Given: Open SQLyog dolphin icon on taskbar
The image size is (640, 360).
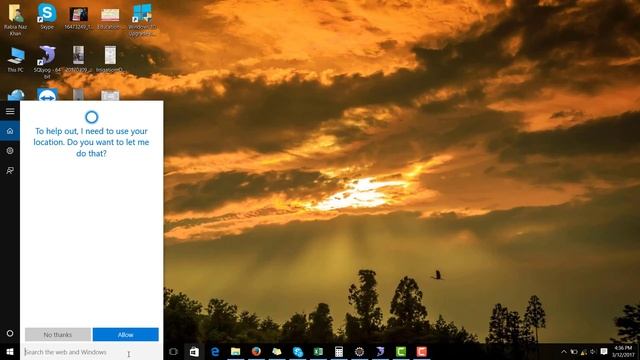Looking at the screenshot, I should [x=380, y=351].
